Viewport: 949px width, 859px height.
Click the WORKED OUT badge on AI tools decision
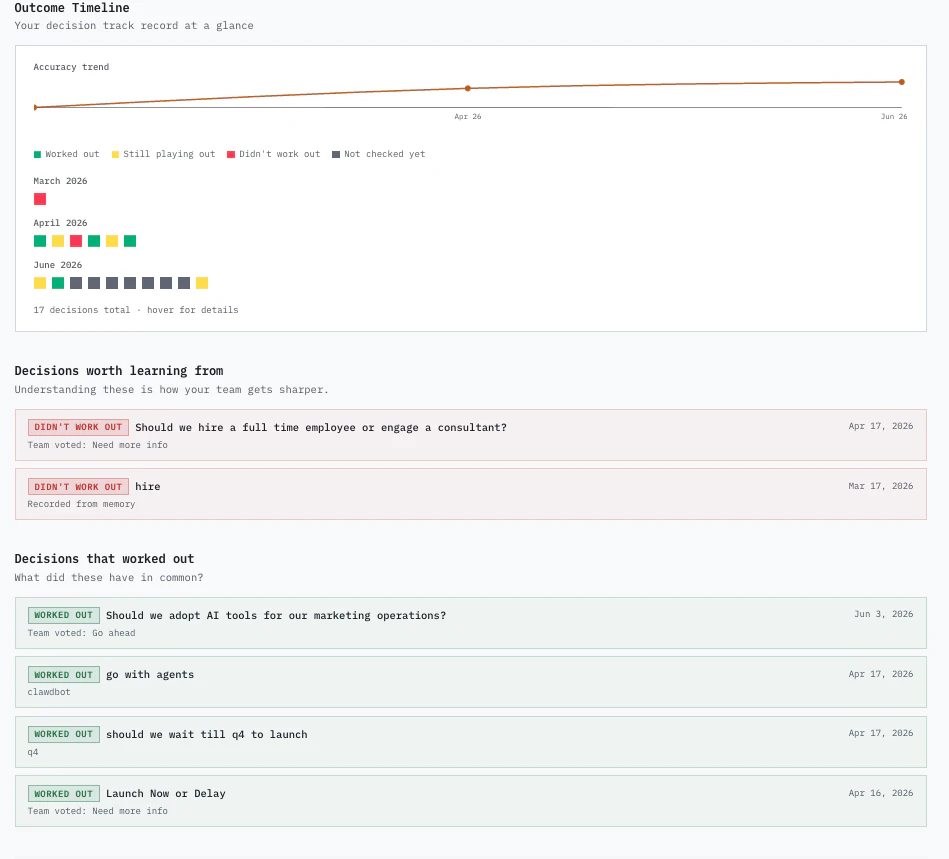[64, 615]
